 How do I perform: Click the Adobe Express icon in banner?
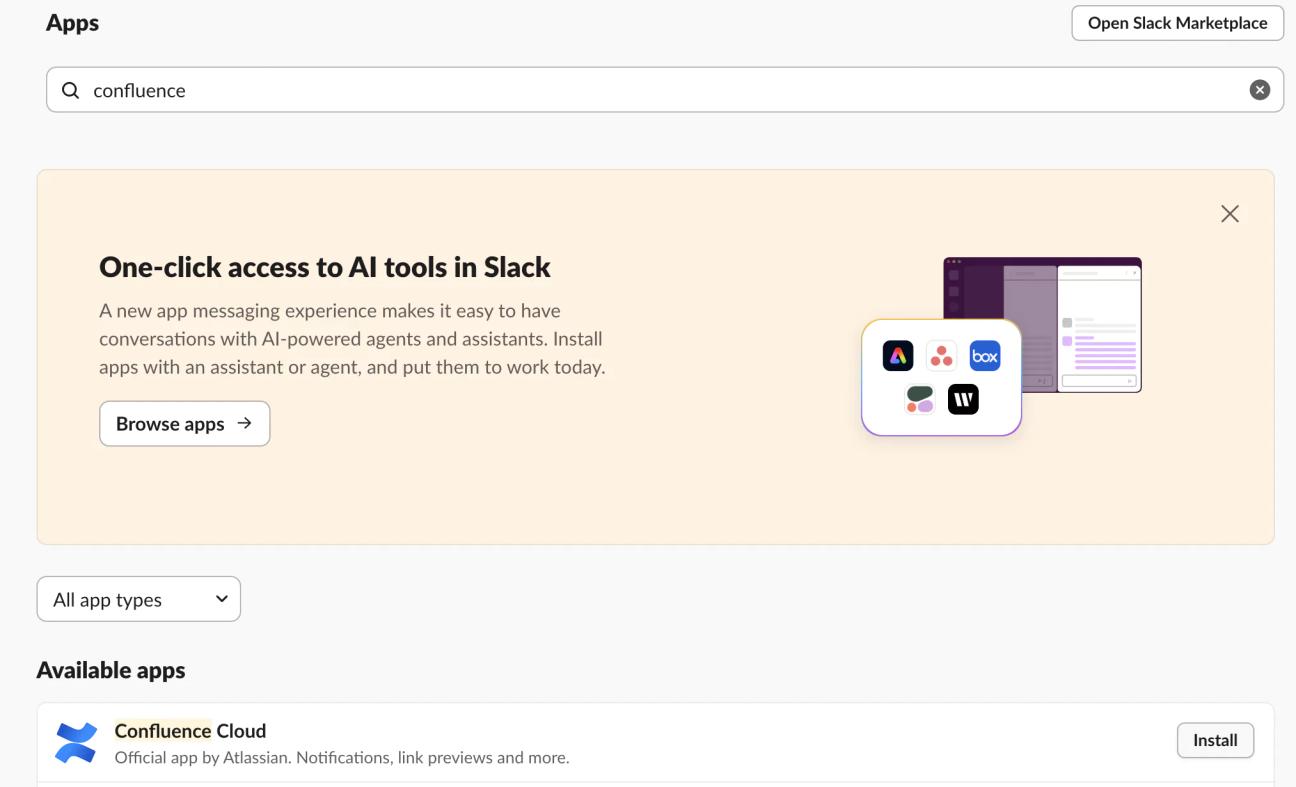point(898,356)
